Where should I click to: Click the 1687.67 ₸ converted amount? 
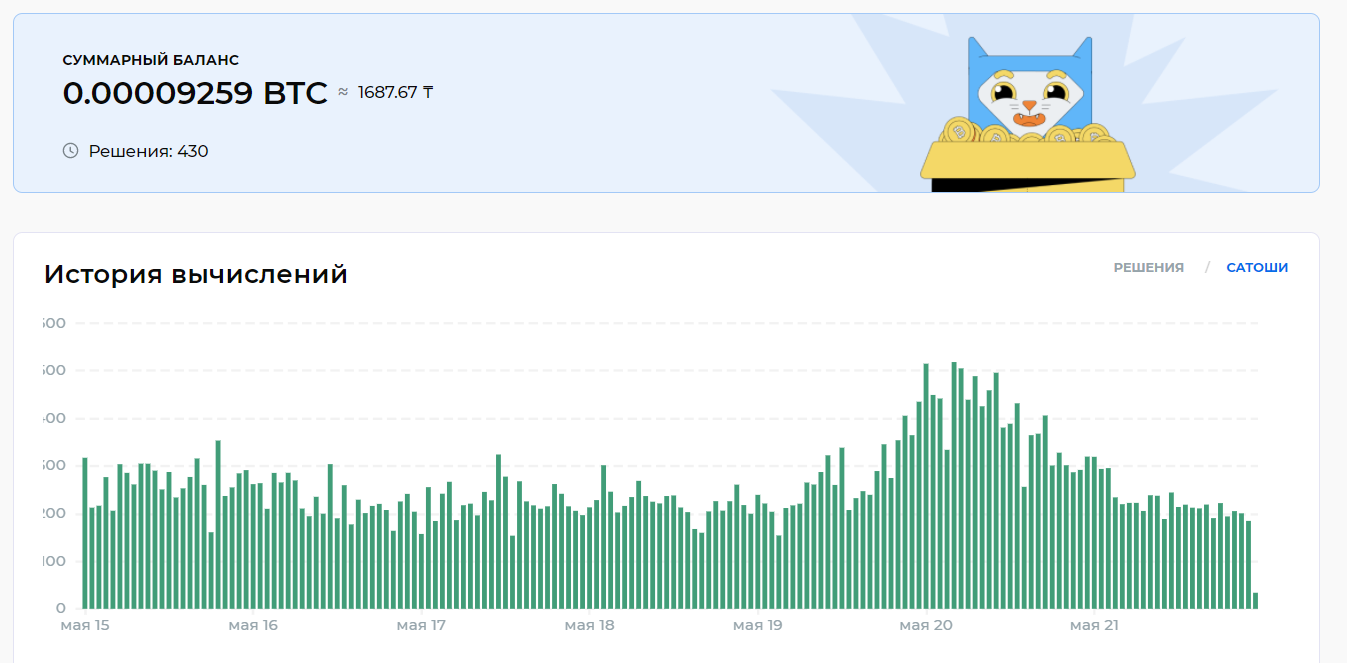tap(395, 93)
